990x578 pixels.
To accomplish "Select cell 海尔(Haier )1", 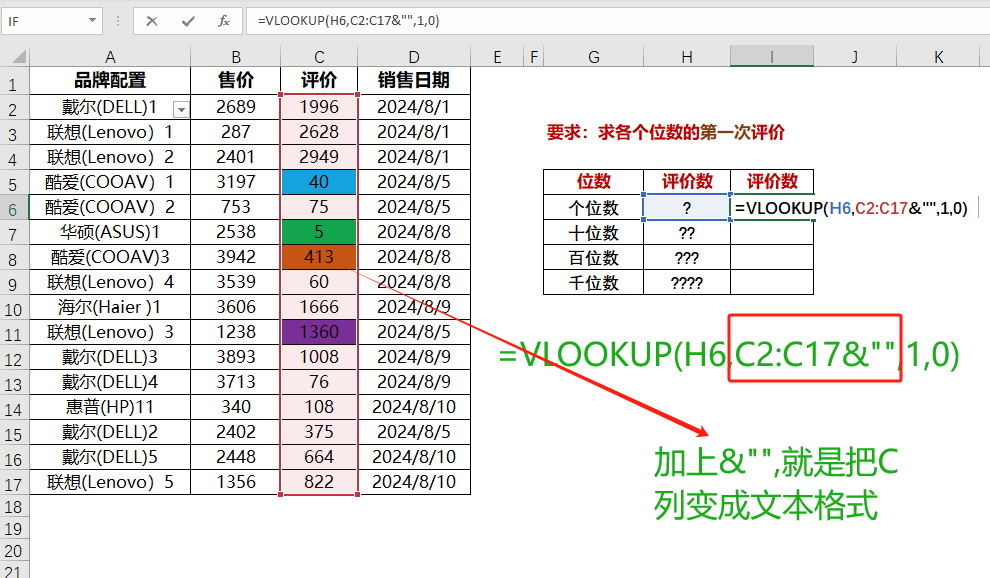I will pos(110,307).
